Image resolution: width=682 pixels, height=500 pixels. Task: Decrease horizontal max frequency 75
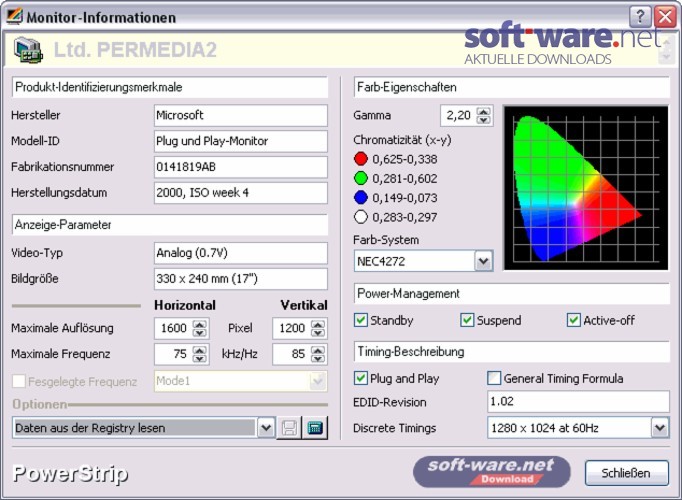click(x=200, y=358)
